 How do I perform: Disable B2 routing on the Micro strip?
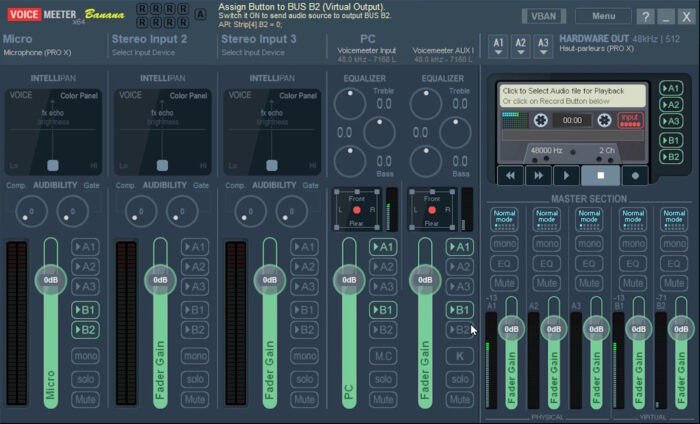click(x=85, y=330)
